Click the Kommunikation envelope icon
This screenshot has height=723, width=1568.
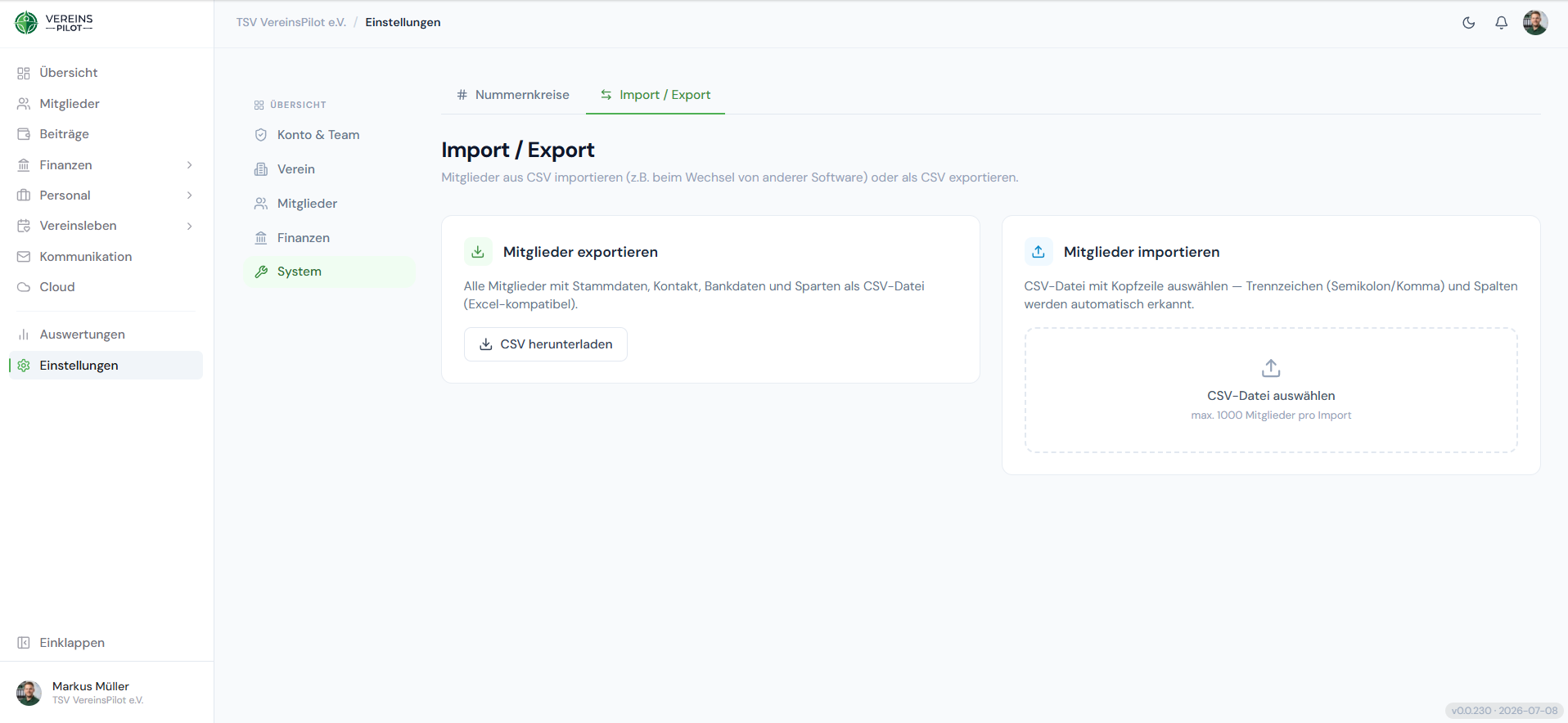coord(24,257)
